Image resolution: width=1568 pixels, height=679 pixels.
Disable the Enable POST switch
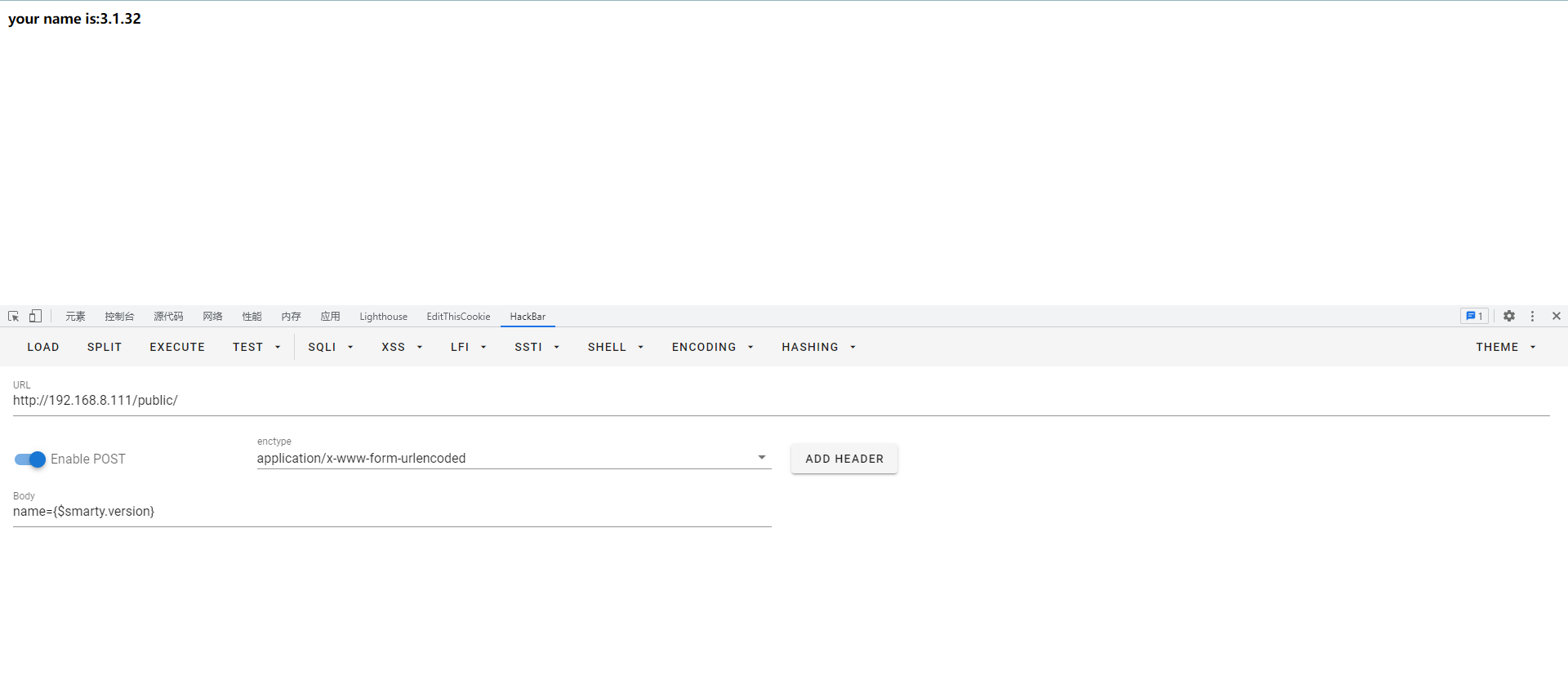[x=30, y=459]
